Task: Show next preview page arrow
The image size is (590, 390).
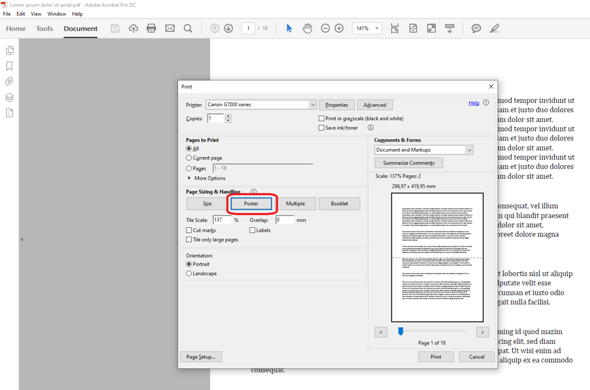Action: [482, 332]
